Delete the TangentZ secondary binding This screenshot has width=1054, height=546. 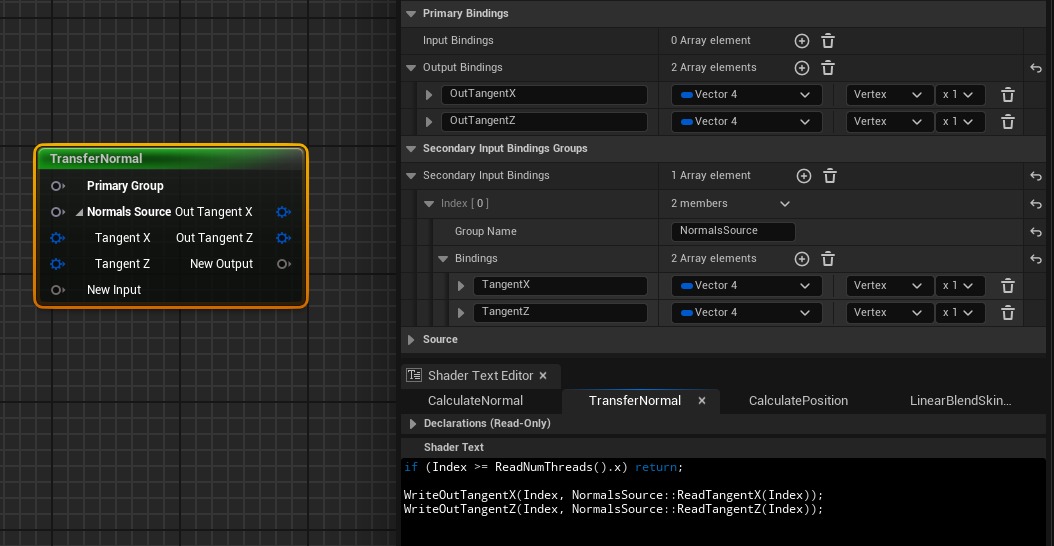pos(1008,313)
